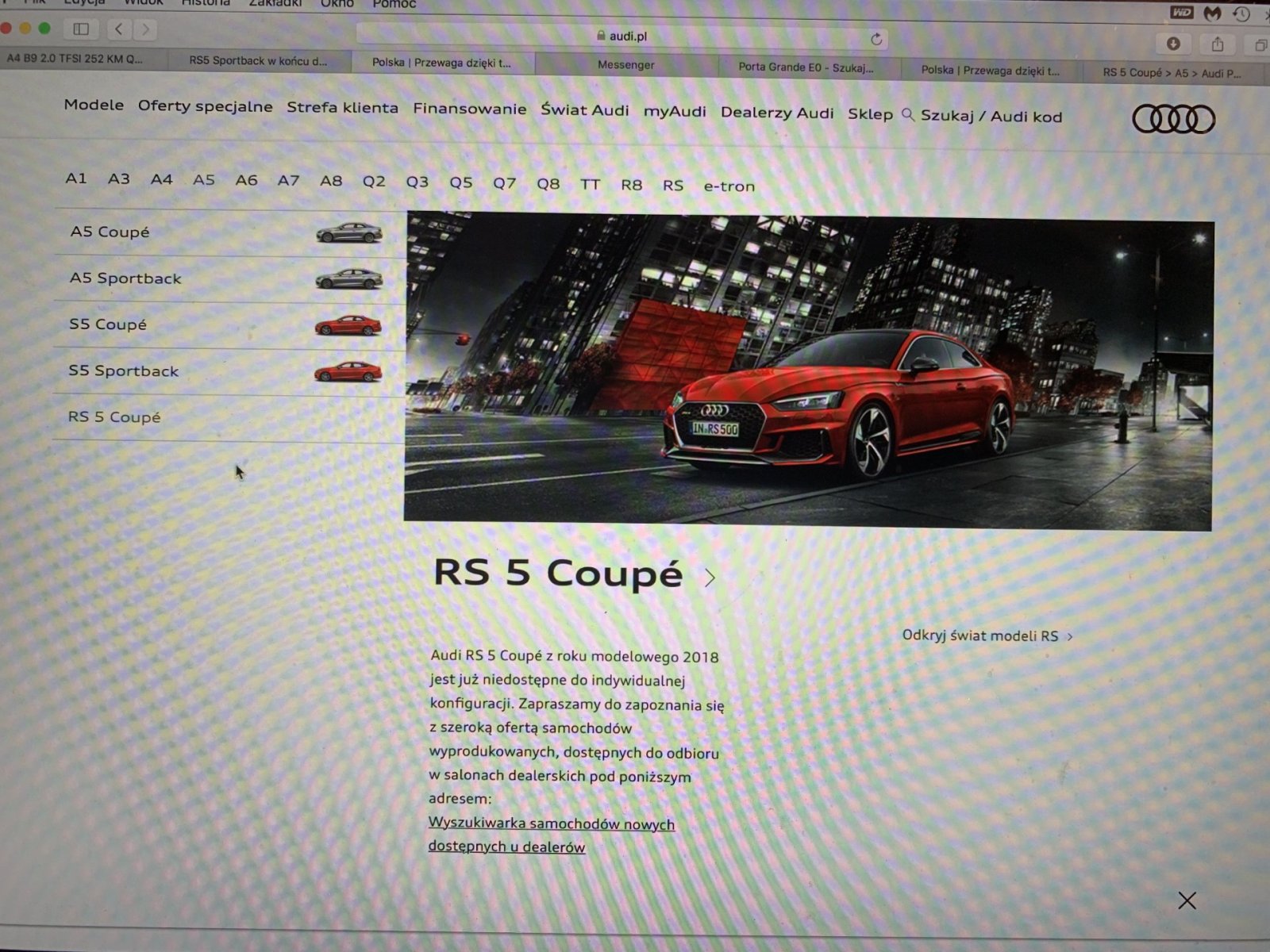This screenshot has height=952, width=1270.
Task: Switch to the RS5 Sportback tab
Action: (x=258, y=60)
